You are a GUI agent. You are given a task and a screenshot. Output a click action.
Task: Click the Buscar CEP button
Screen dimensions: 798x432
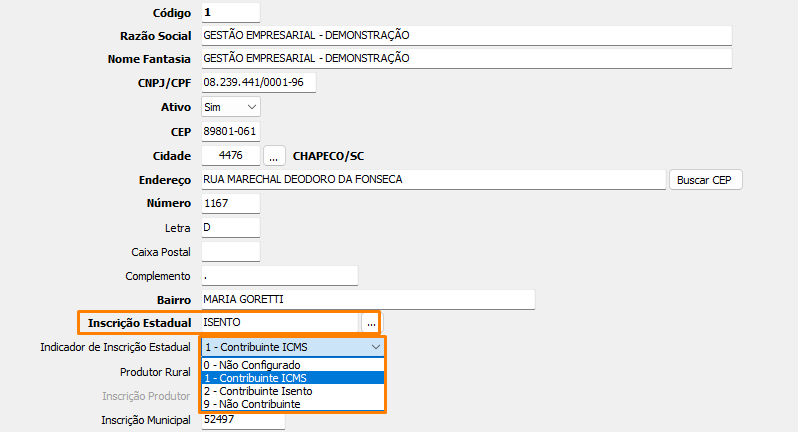coord(705,180)
